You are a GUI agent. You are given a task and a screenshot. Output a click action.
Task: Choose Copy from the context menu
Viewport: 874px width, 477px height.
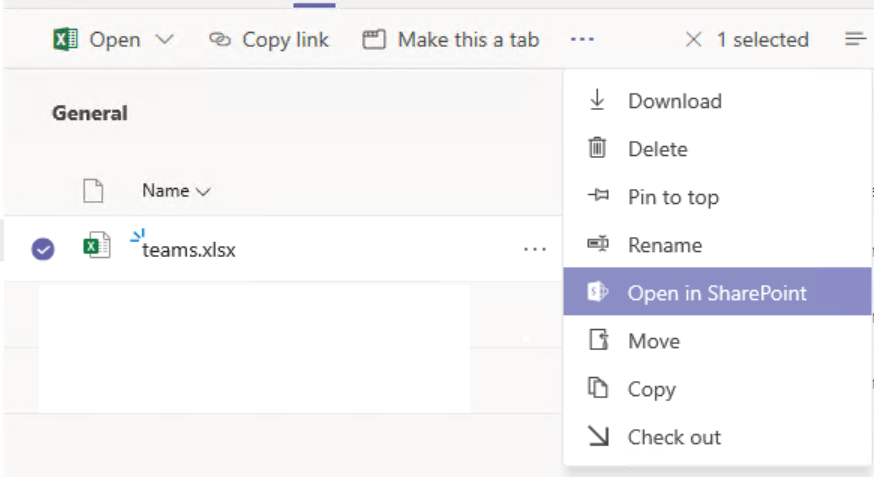[717, 388]
